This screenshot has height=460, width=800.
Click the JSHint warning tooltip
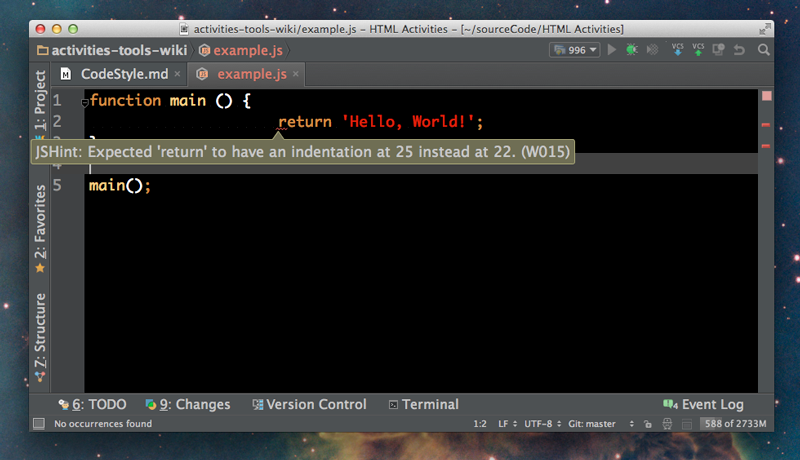[303, 152]
